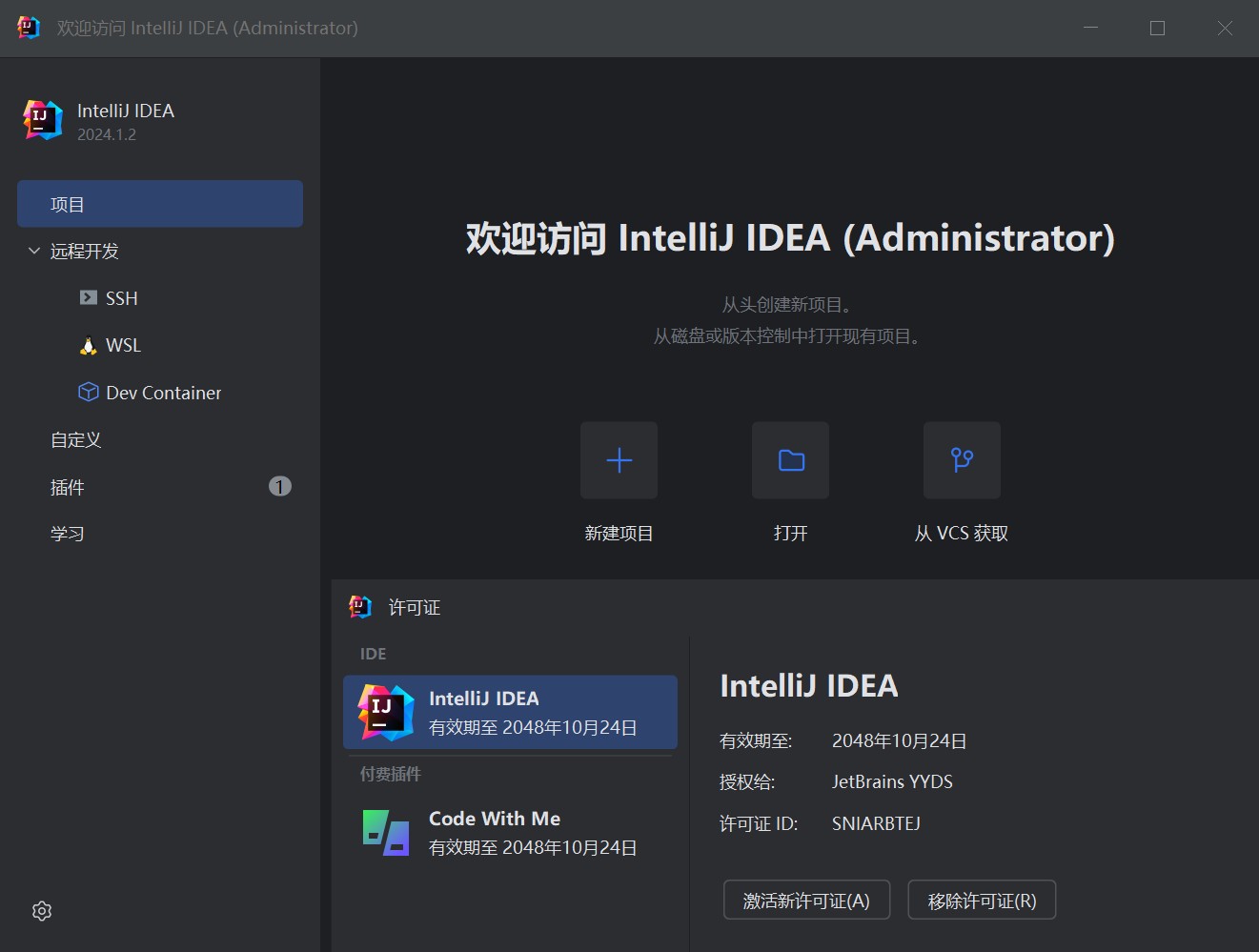Open the 远程开发 sidebar item
The image size is (1259, 952).
coord(85,251)
